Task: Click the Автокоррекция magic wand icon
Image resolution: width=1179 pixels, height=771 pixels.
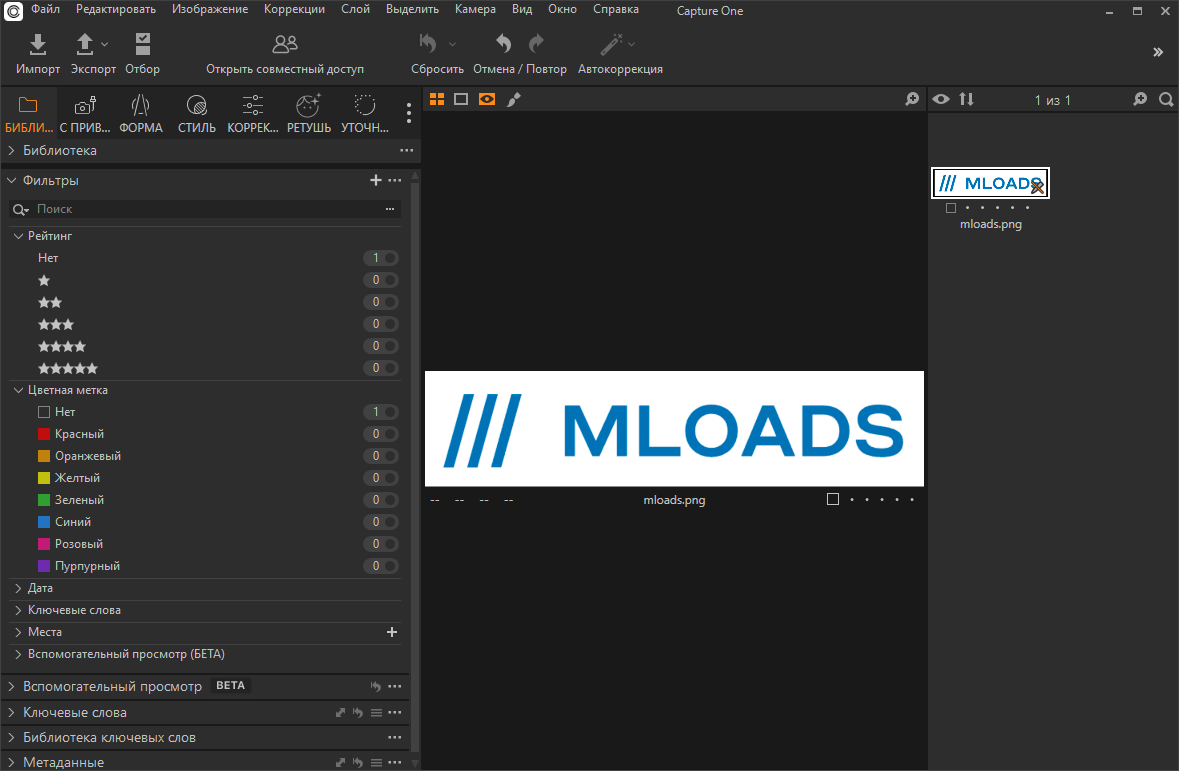Action: click(x=611, y=44)
